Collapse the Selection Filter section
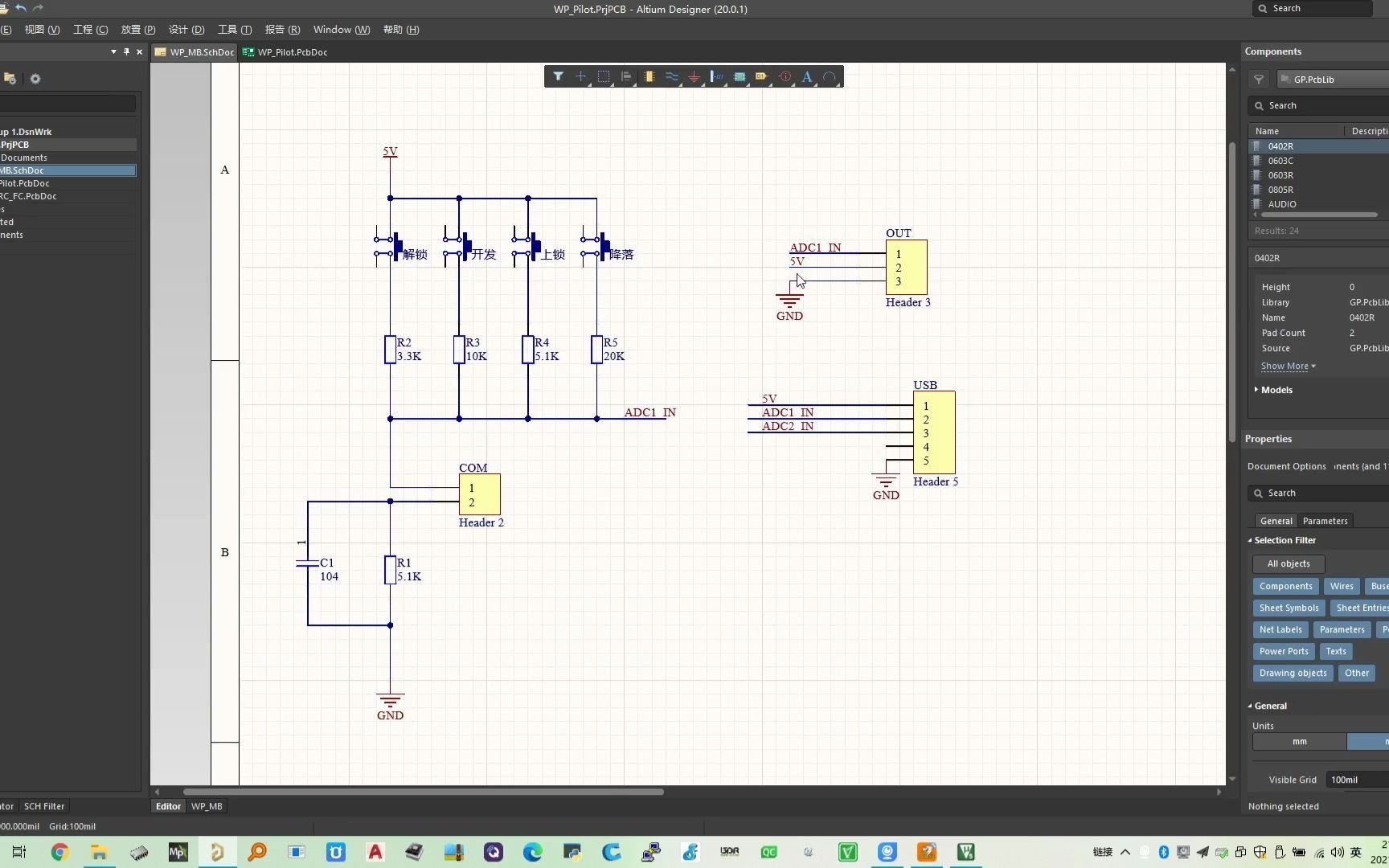 [1284, 541]
